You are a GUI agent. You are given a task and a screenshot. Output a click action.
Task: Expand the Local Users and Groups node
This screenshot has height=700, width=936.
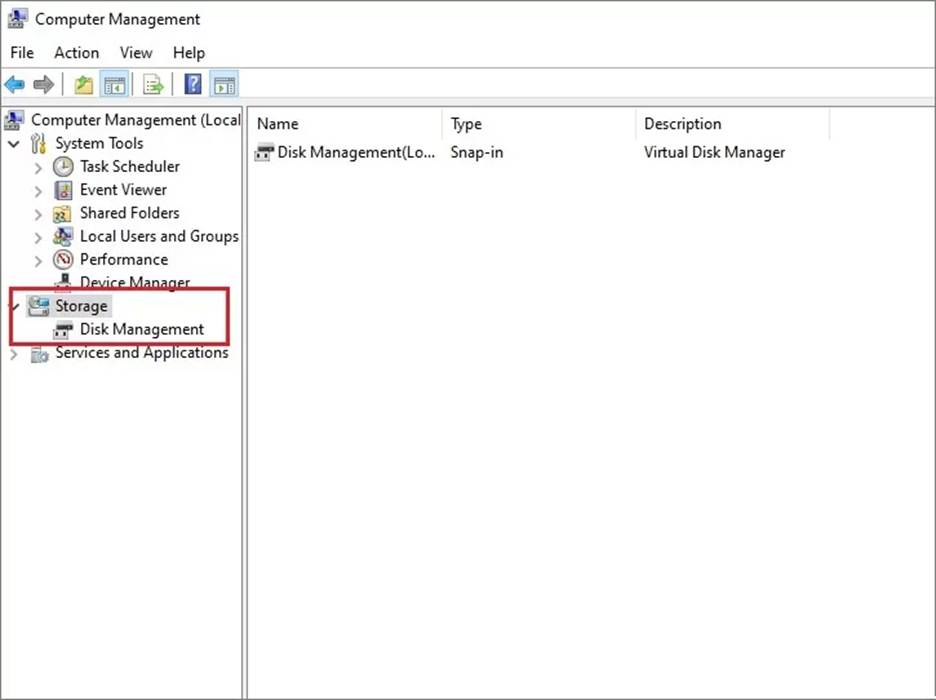38,237
